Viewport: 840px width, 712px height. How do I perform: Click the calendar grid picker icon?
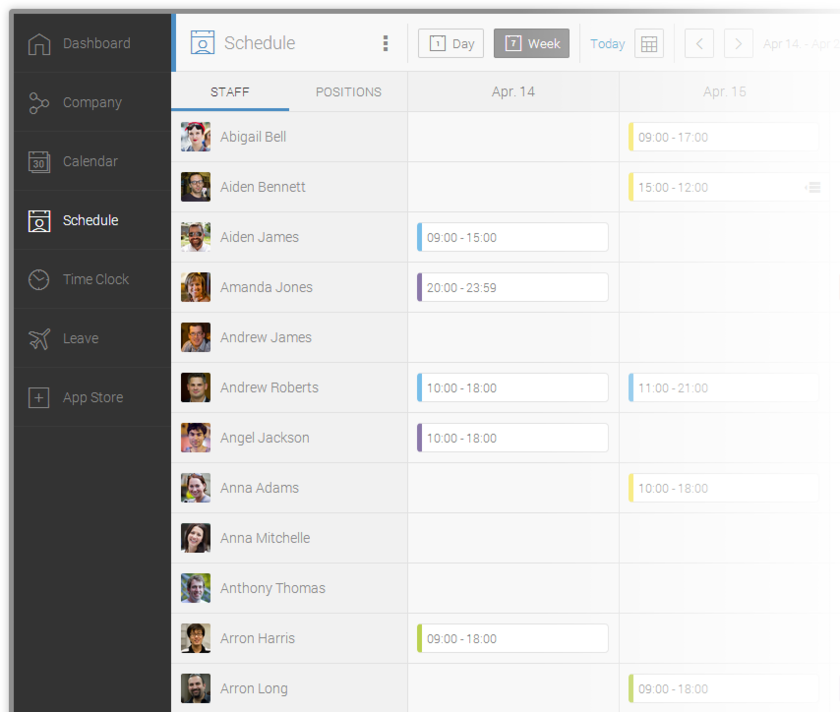tap(649, 44)
